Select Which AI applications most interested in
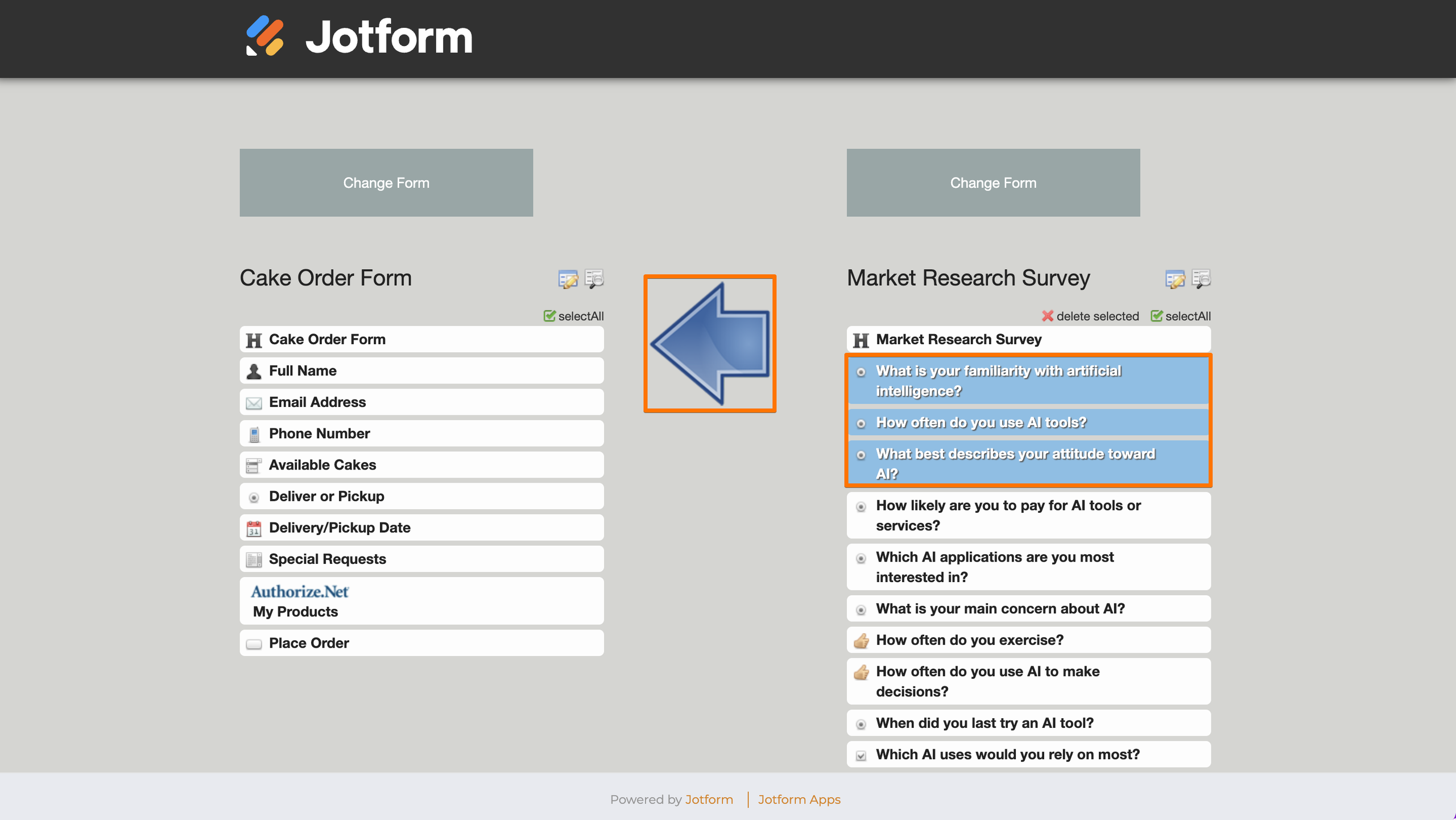Screen dimensions: 1456x820 (x=1028, y=567)
